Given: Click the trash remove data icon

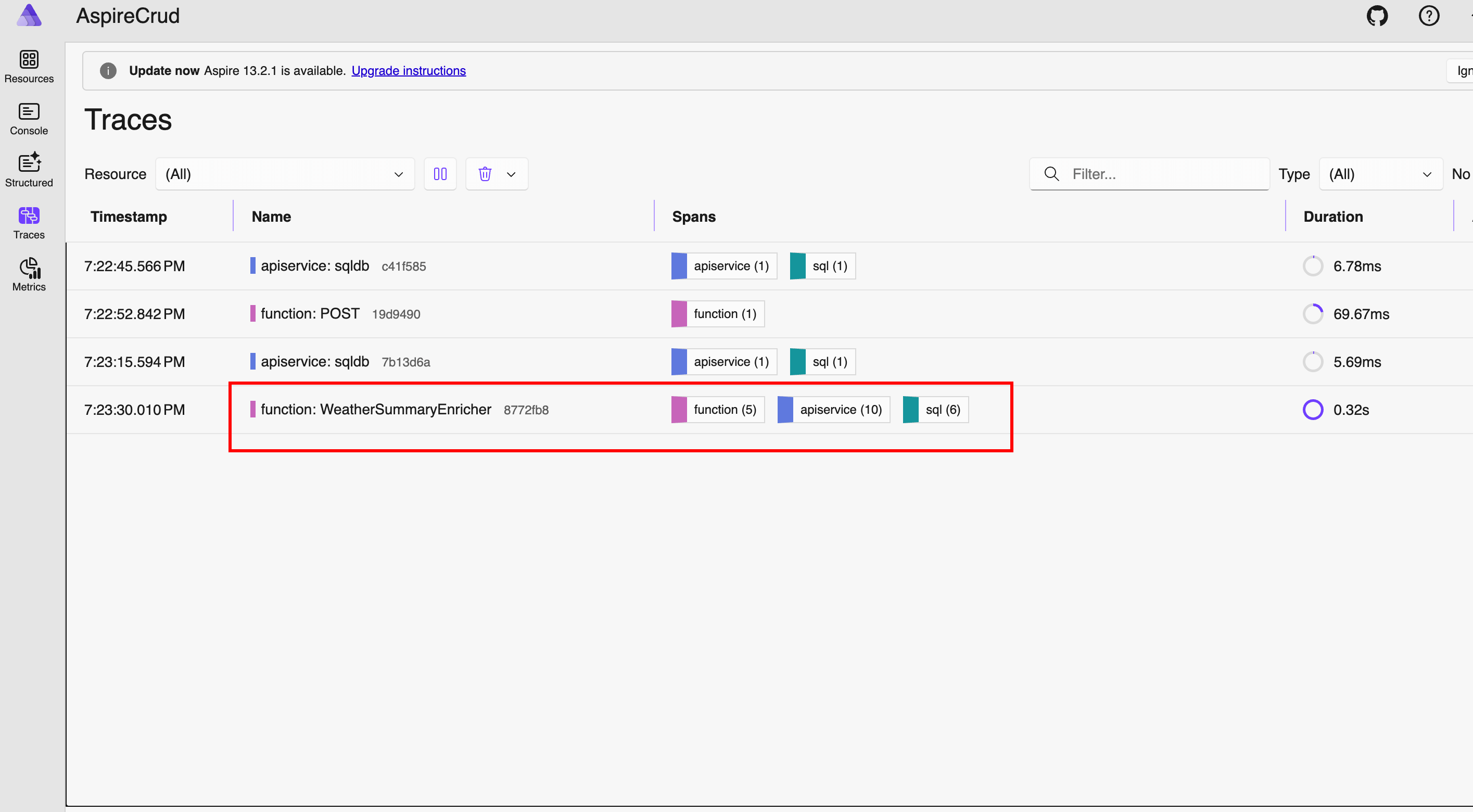Looking at the screenshot, I should tap(485, 174).
